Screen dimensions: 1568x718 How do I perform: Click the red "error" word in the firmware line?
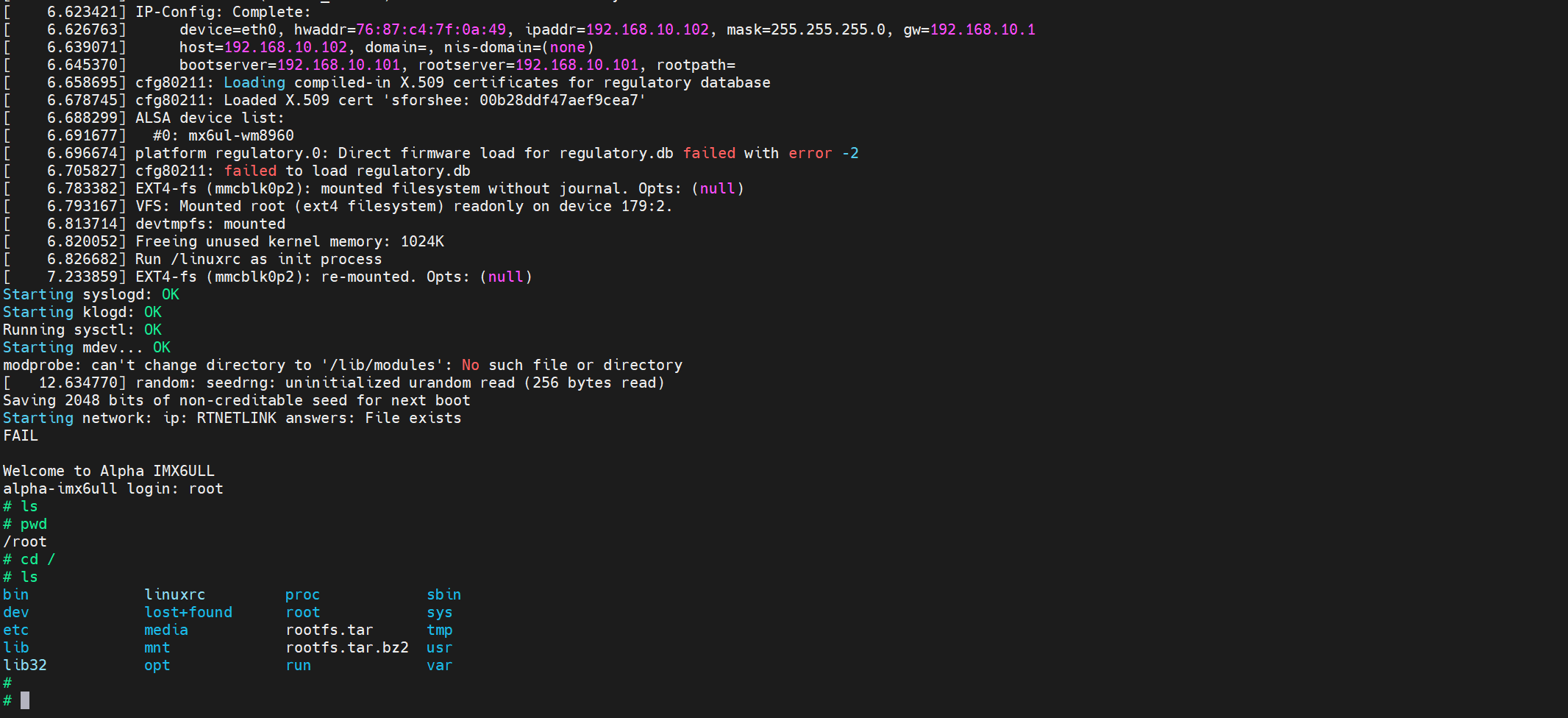(x=810, y=153)
